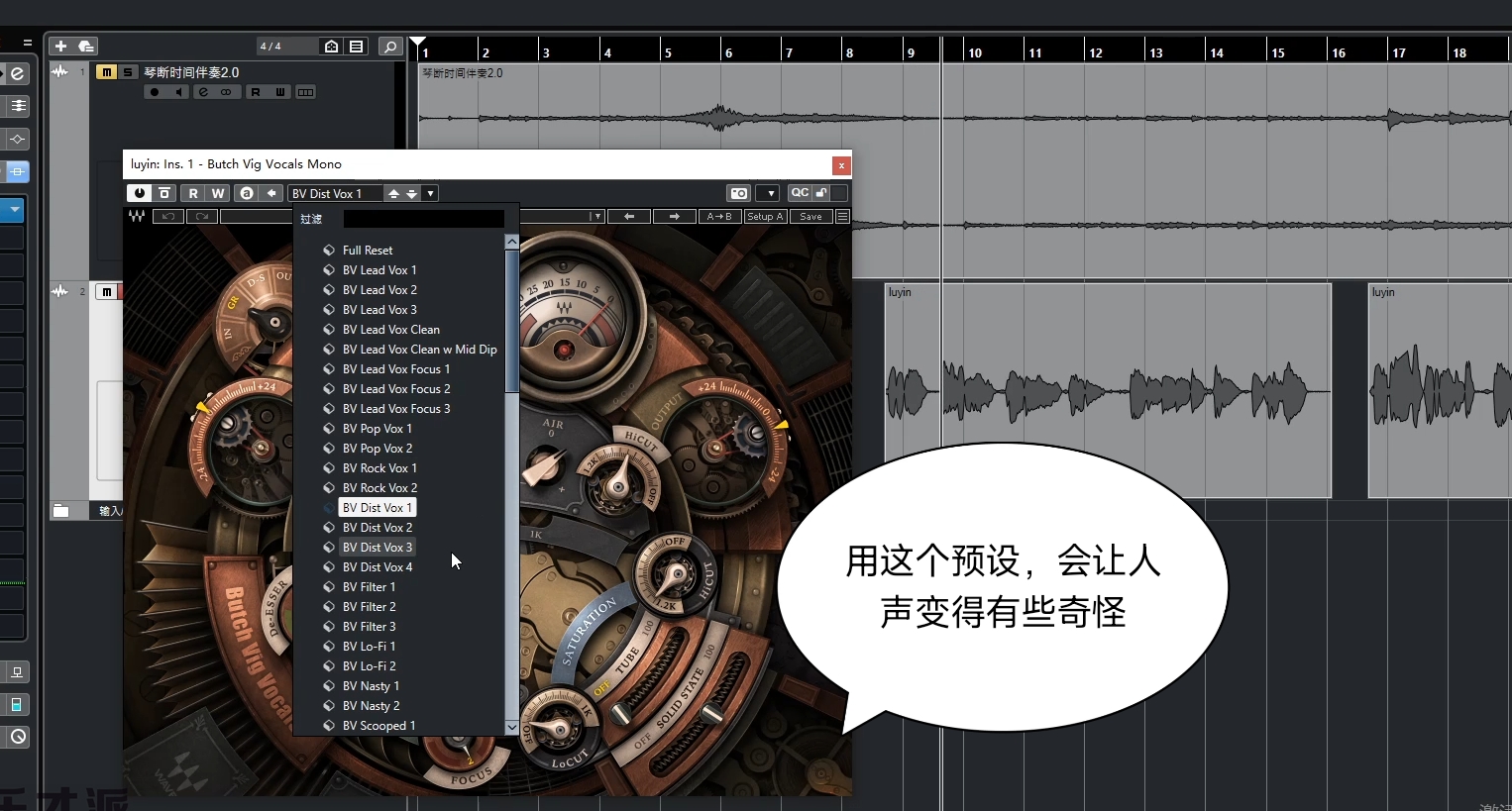Select BV Rock Vox 1 preset
Viewport: 1512px width, 811px height.
pyautogui.click(x=379, y=468)
